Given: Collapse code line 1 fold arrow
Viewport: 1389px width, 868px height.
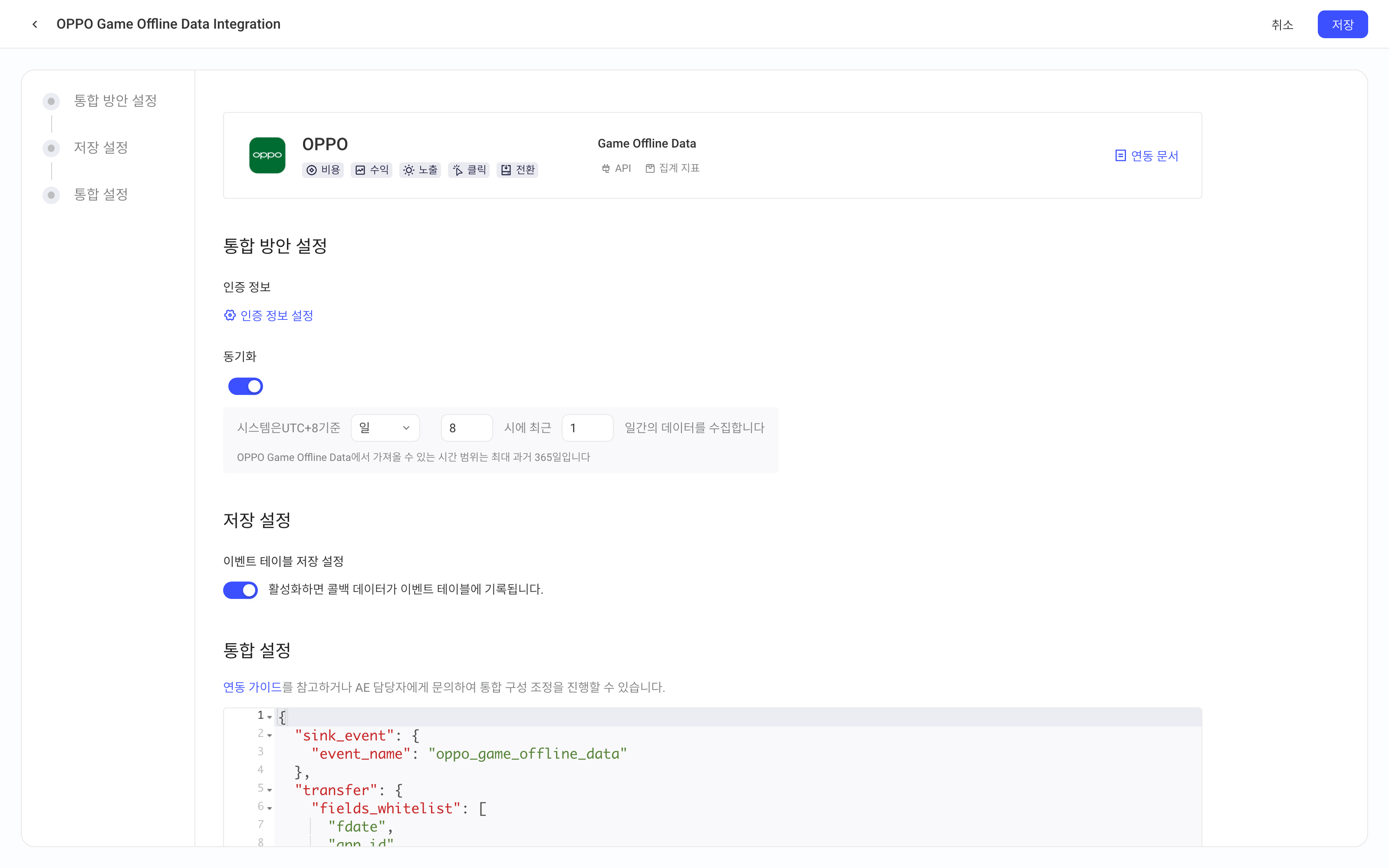Looking at the screenshot, I should pos(270,717).
